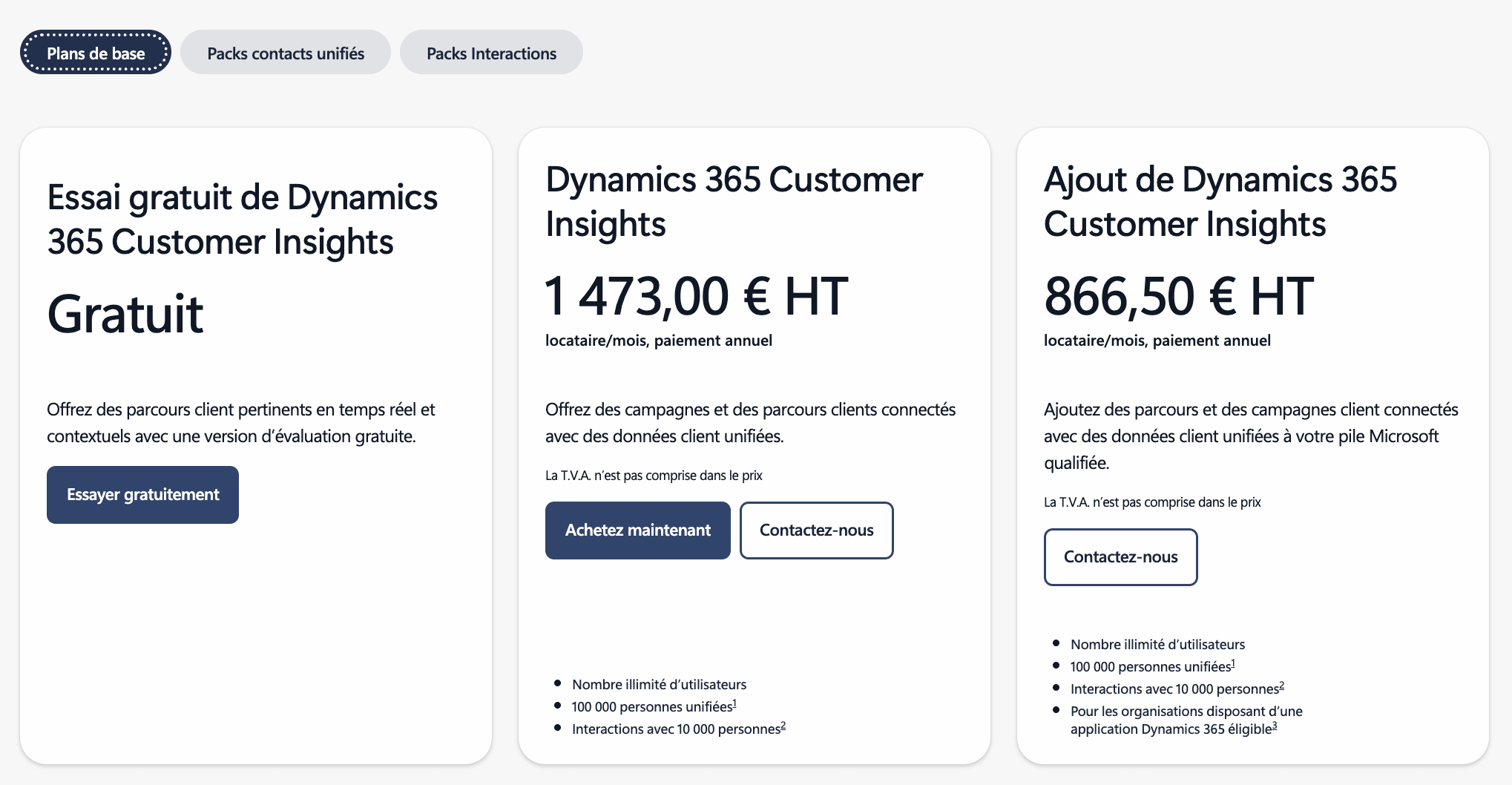The width and height of the screenshot is (1512, 785).
Task: Click the Pour les organisations disposant bullet item
Action: [1186, 720]
